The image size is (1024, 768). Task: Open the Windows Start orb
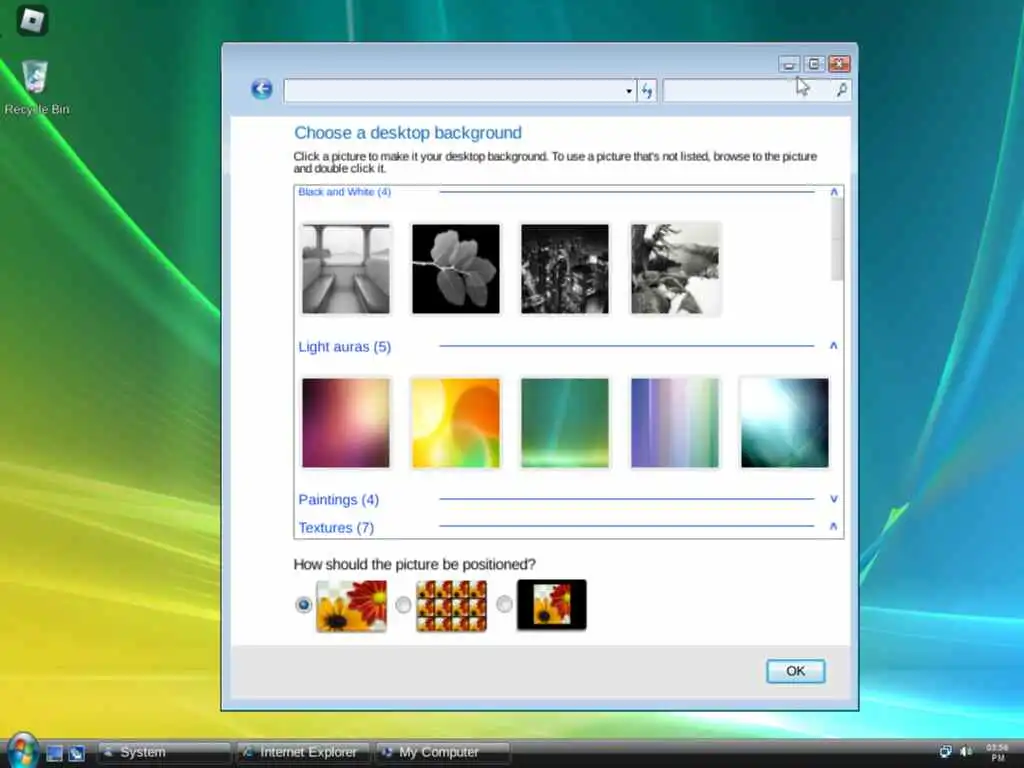tap(22, 751)
